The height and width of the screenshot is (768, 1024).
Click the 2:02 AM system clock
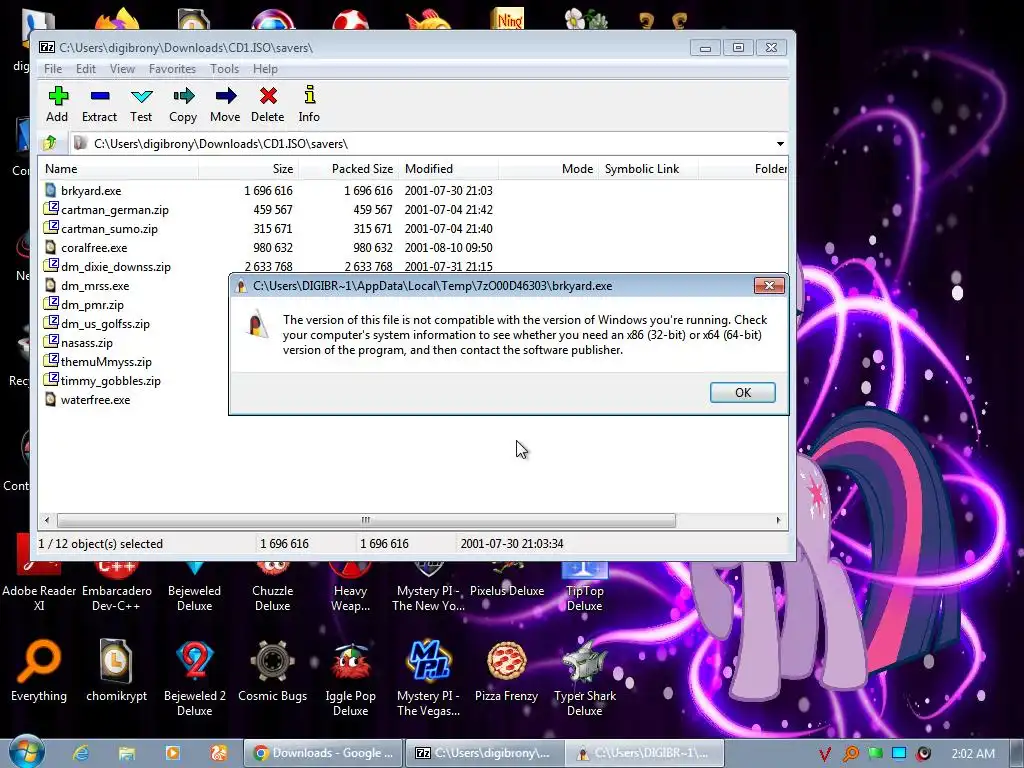click(973, 754)
